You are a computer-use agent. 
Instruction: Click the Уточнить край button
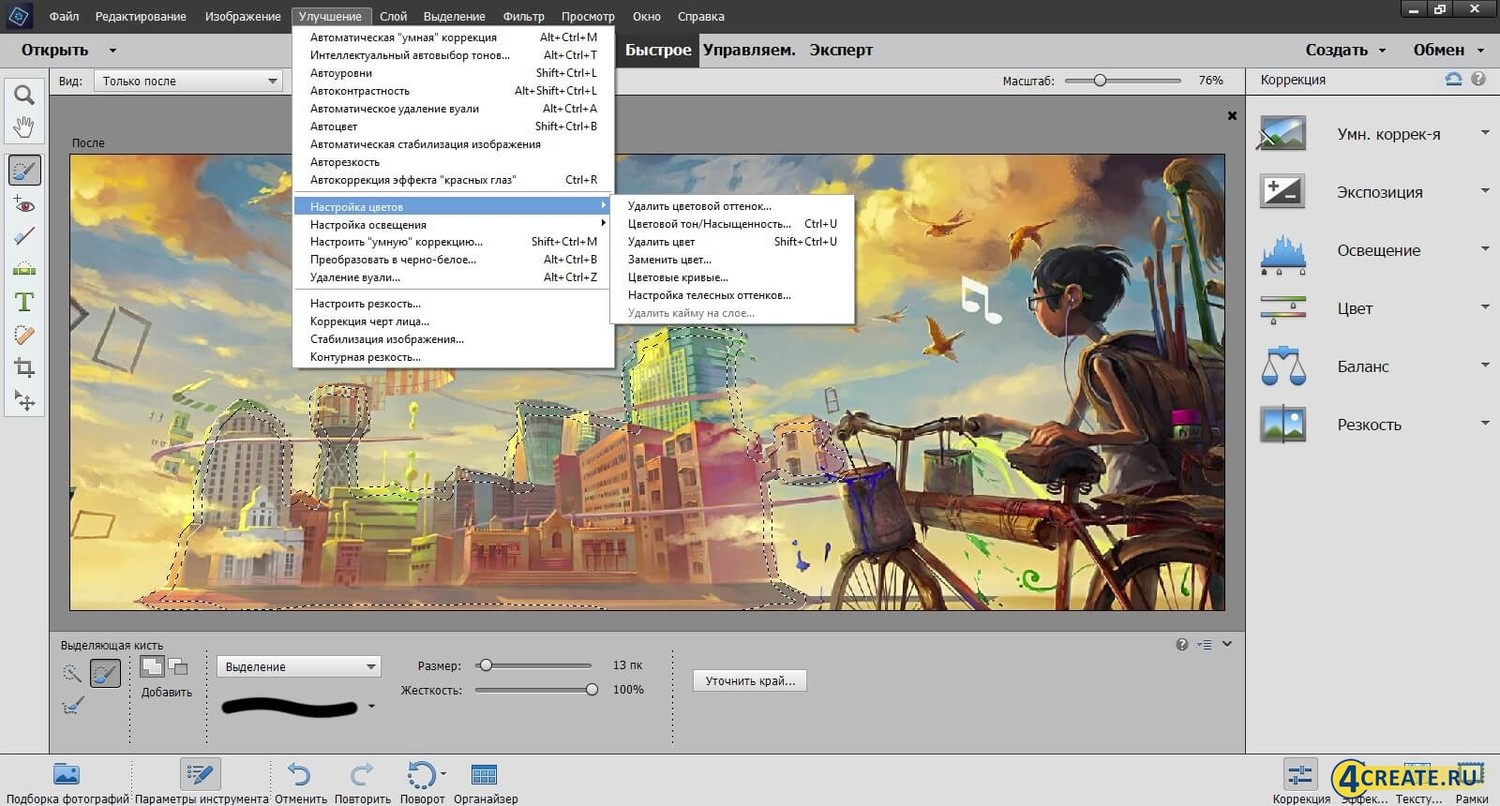750,681
